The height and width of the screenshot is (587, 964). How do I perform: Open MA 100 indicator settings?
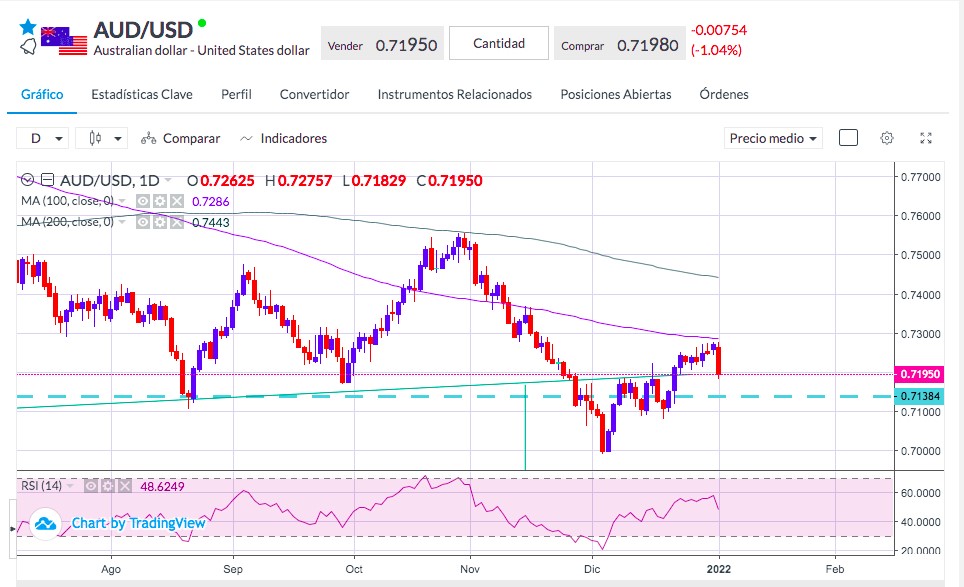coord(160,201)
